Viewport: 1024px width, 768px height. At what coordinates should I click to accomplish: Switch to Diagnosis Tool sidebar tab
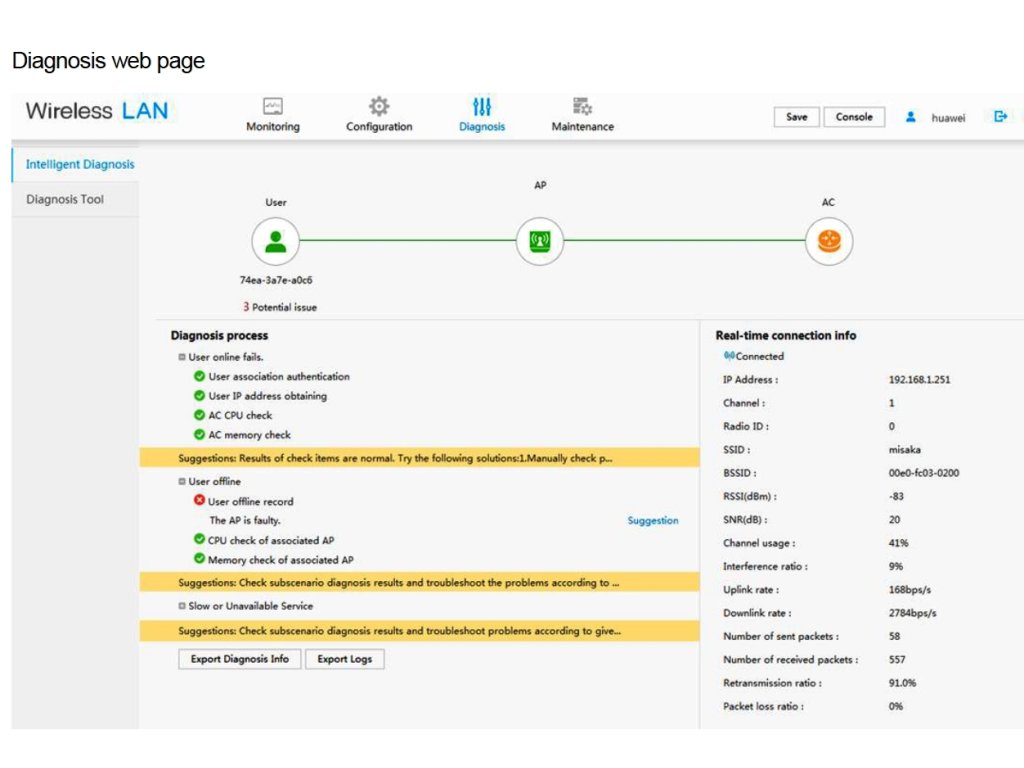(x=65, y=199)
